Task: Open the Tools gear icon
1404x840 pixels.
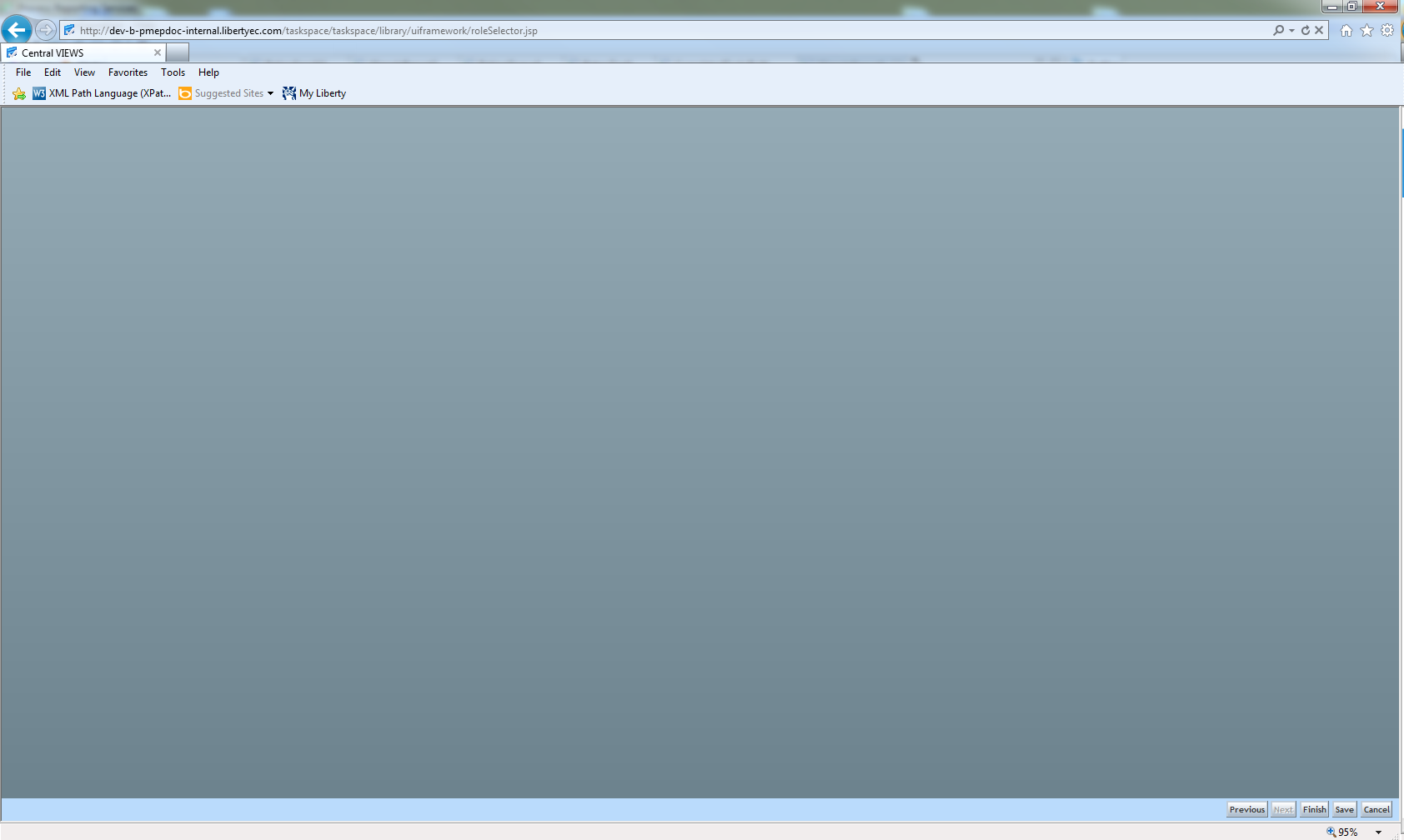Action: tap(1387, 30)
